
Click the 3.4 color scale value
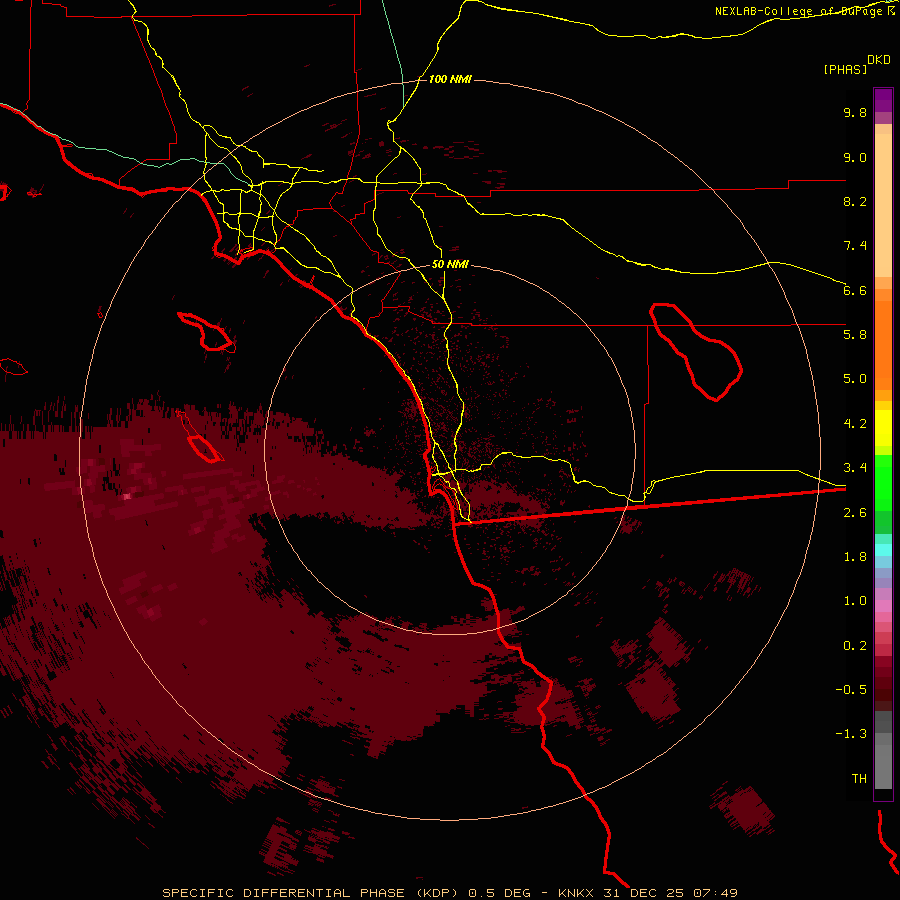pos(855,468)
